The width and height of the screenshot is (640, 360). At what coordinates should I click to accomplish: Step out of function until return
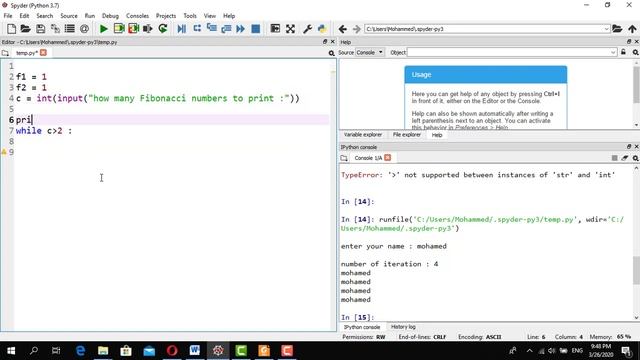pos(226,29)
